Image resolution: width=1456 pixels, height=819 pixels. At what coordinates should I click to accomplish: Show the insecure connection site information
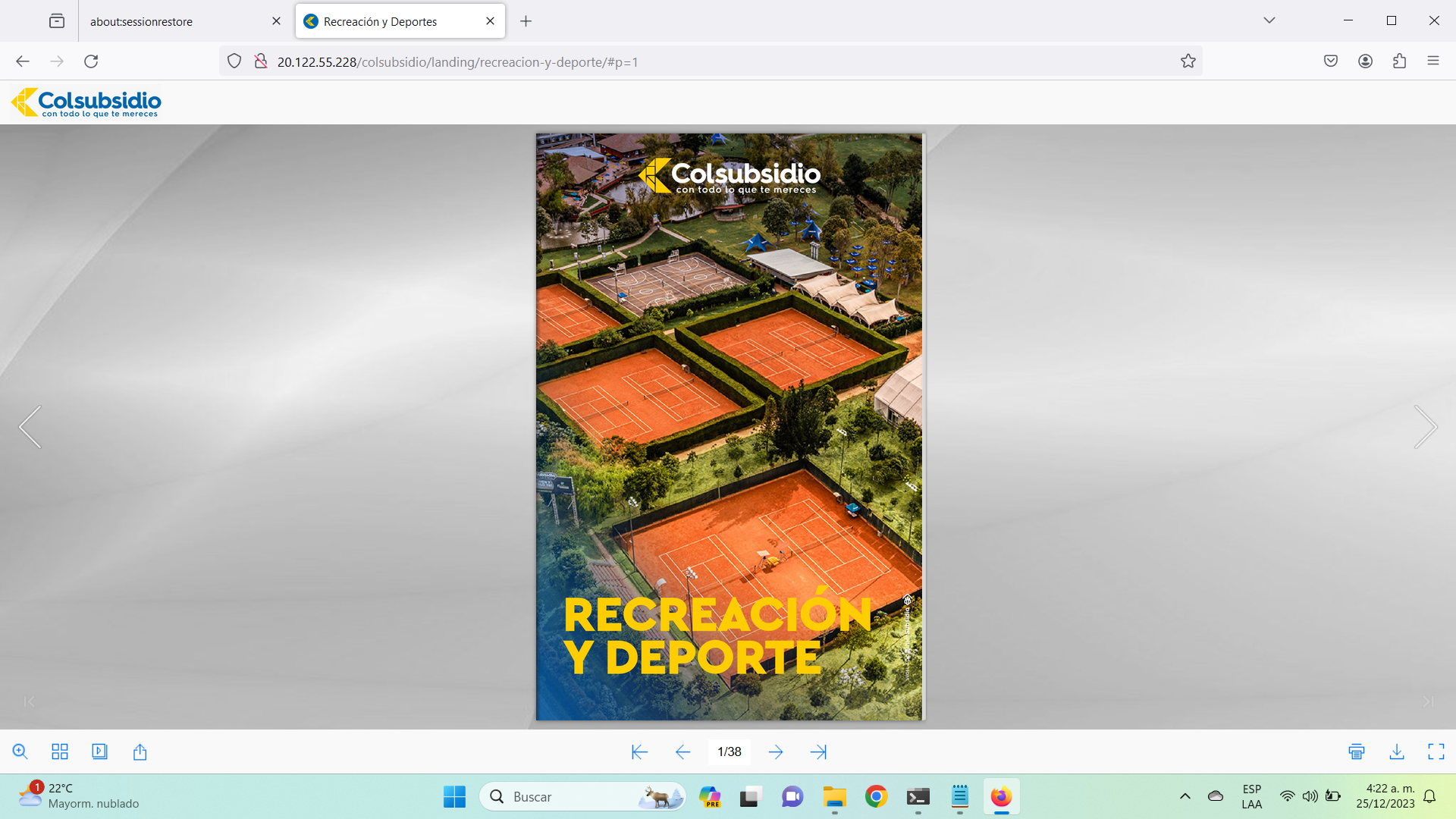[x=260, y=61]
